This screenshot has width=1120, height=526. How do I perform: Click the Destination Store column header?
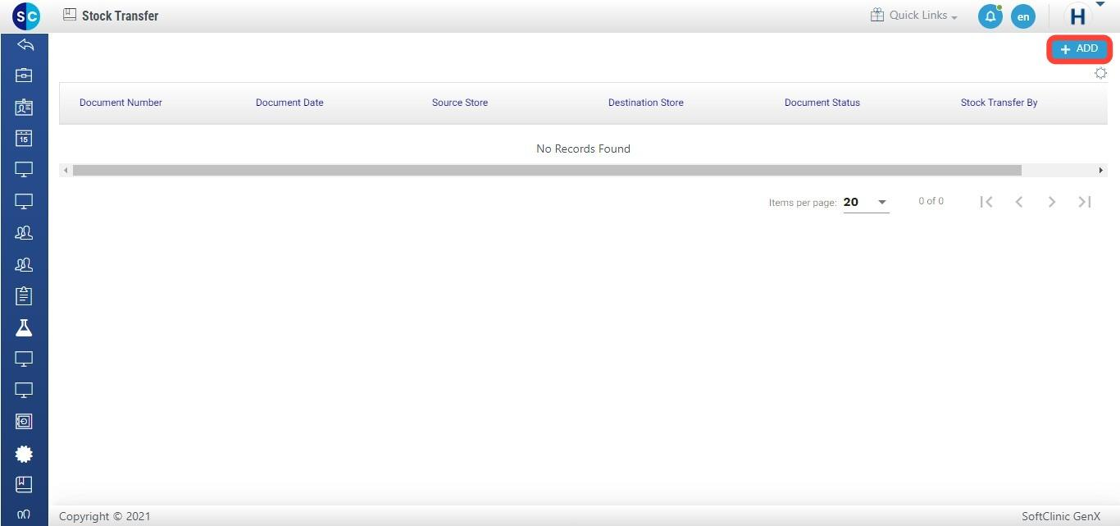point(646,103)
